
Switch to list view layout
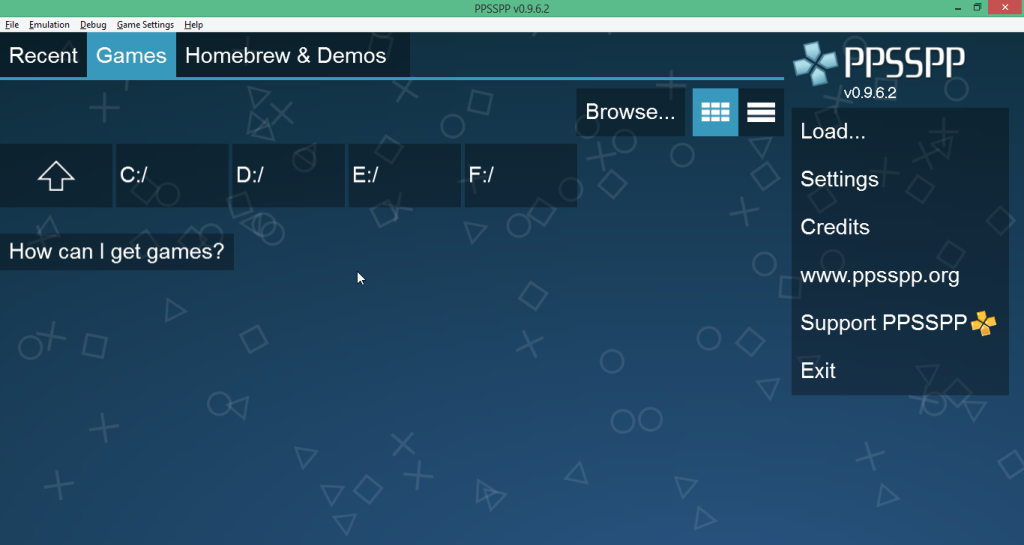(x=761, y=112)
